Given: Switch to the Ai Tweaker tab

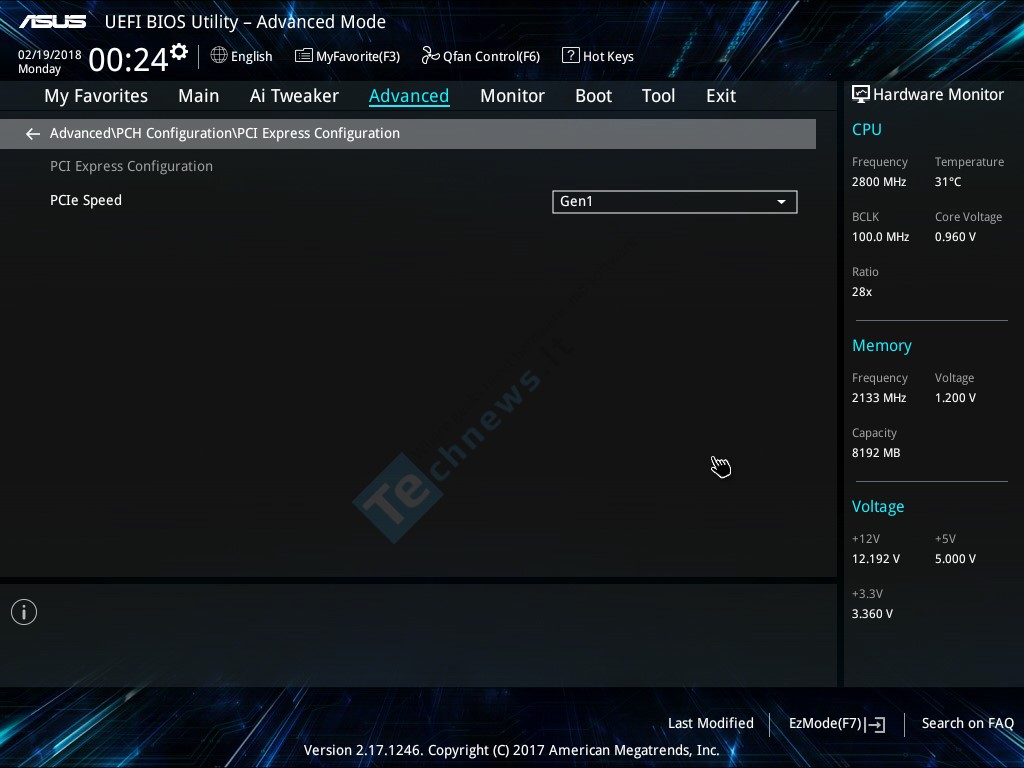Looking at the screenshot, I should (x=294, y=96).
